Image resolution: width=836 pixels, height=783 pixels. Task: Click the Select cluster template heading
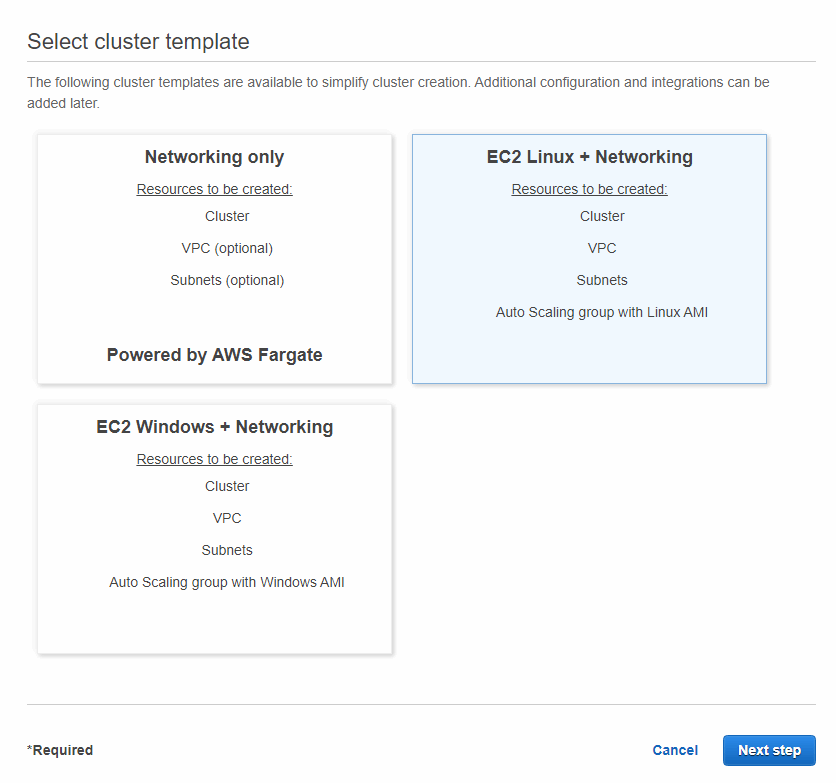coord(138,42)
